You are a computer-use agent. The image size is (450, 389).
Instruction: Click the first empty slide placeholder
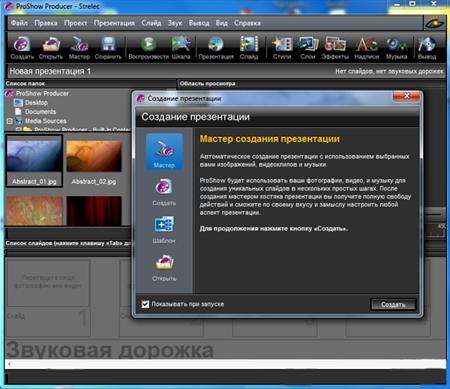pyautogui.click(x=48, y=298)
